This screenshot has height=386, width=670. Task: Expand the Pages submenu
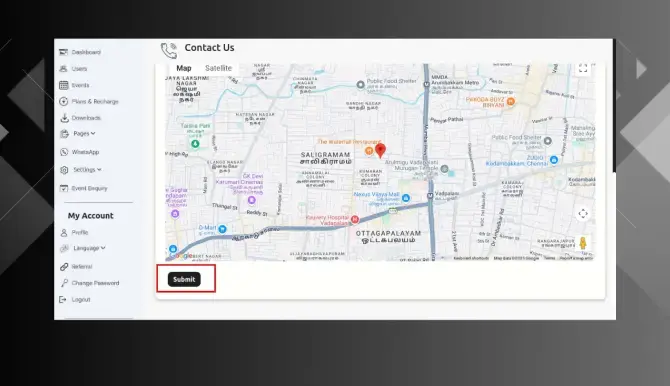[x=84, y=133]
